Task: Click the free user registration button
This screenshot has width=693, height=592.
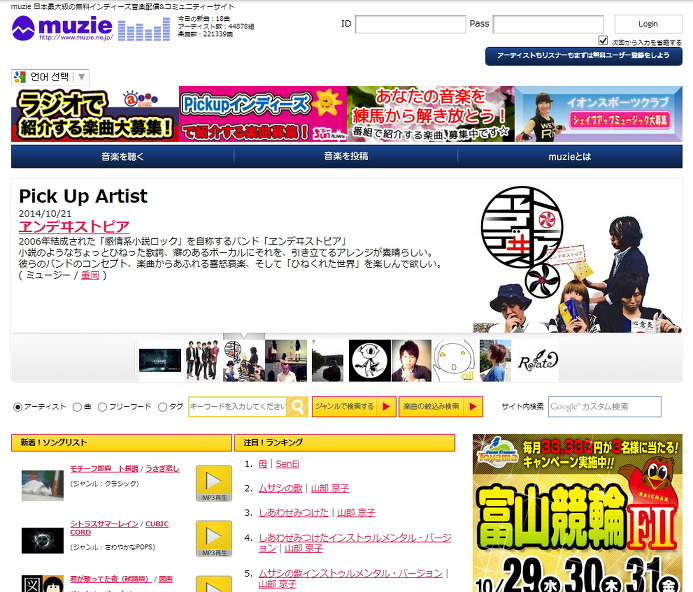Action: [x=583, y=56]
